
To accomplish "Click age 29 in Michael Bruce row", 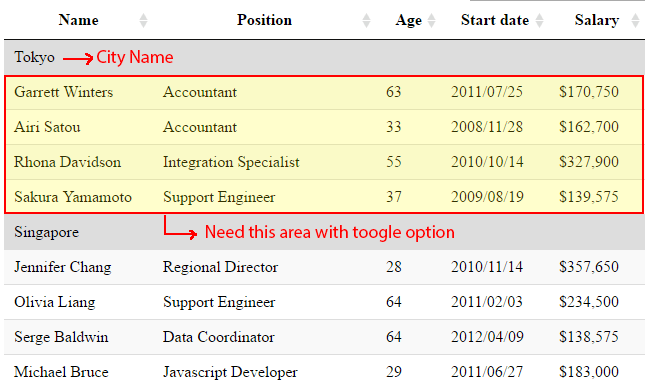I will [x=394, y=372].
